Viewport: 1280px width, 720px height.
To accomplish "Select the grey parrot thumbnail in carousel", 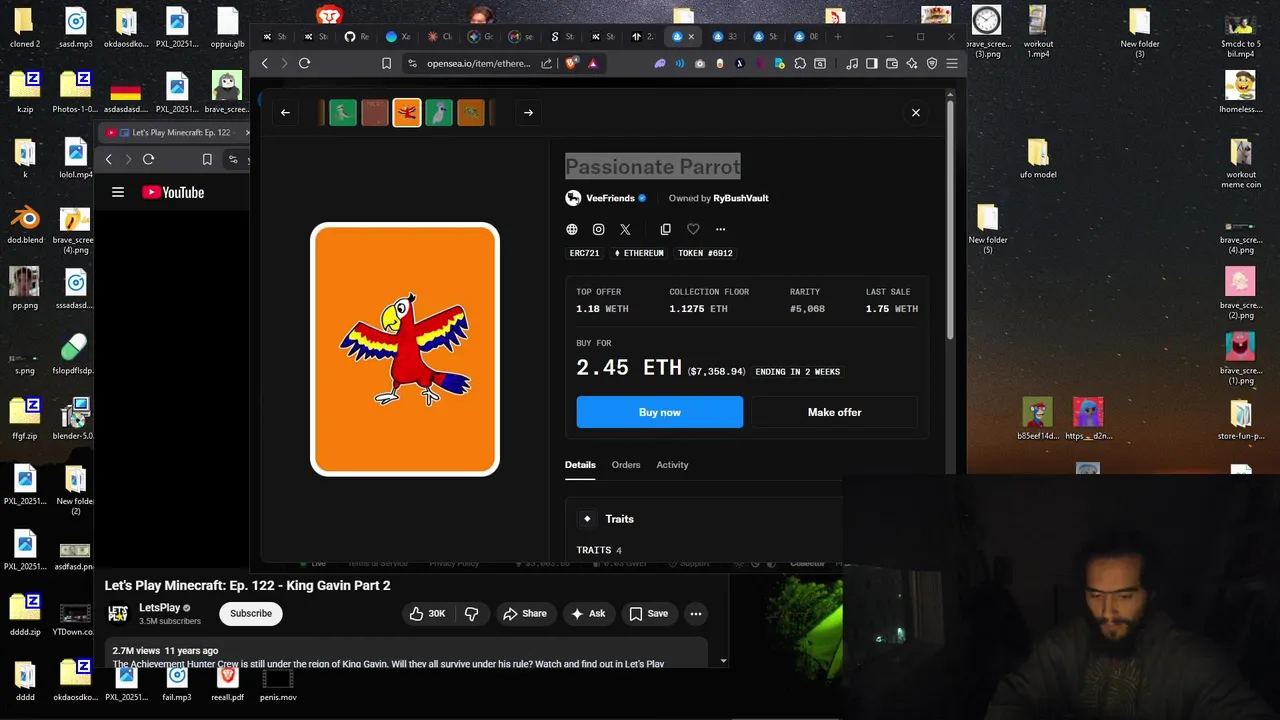I will (439, 112).
